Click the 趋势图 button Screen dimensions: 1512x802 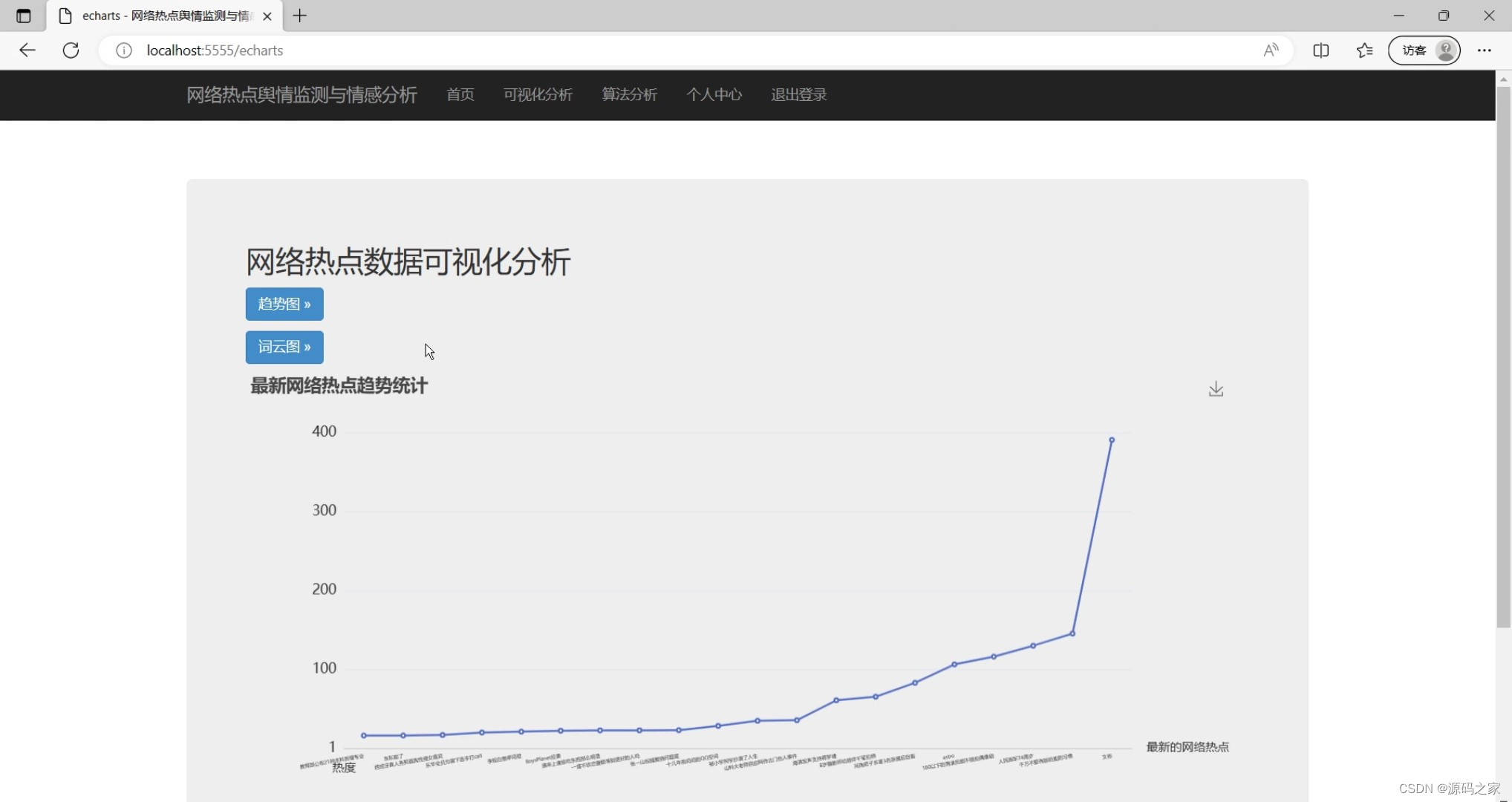284,304
